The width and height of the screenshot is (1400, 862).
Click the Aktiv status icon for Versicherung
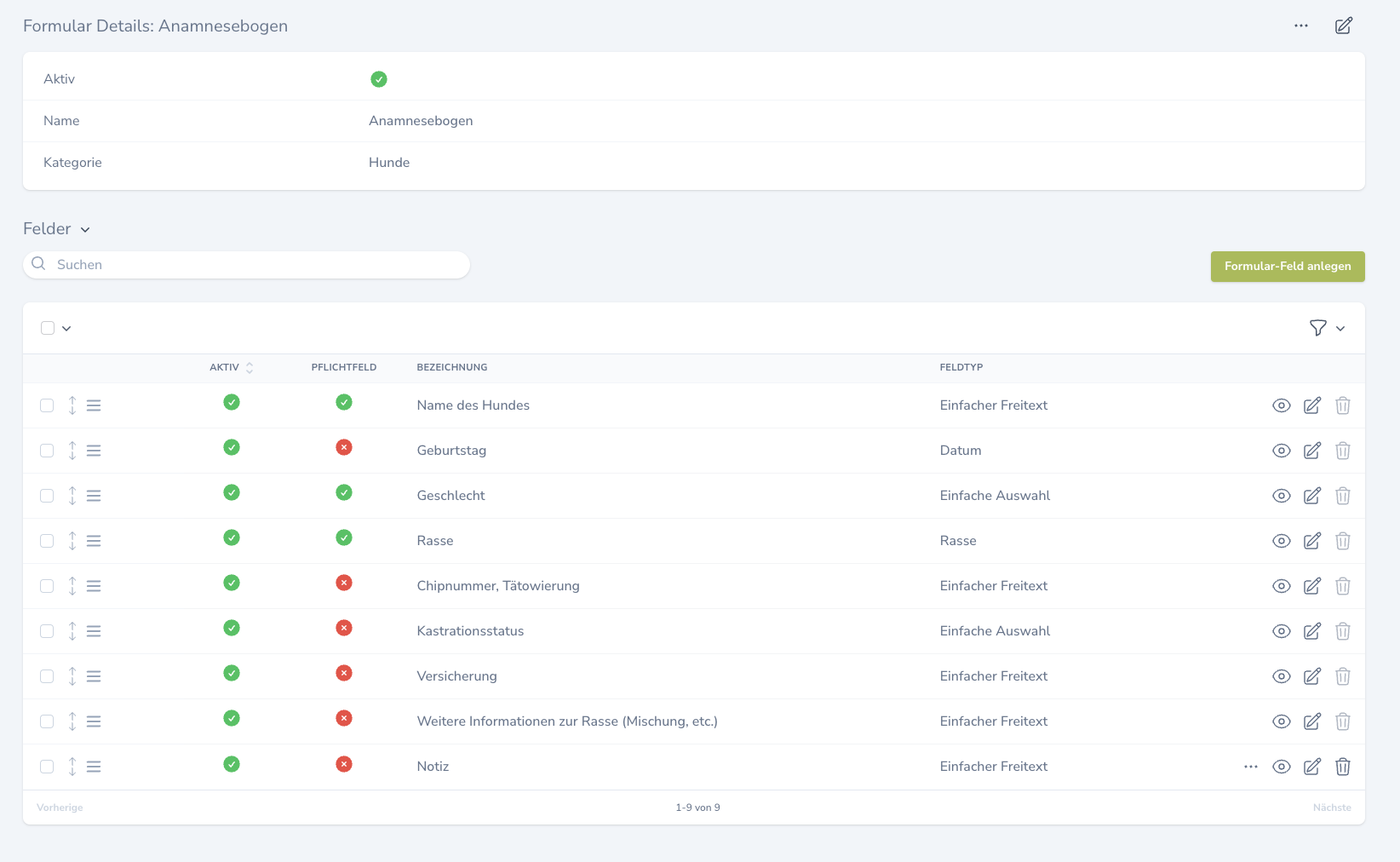(232, 673)
